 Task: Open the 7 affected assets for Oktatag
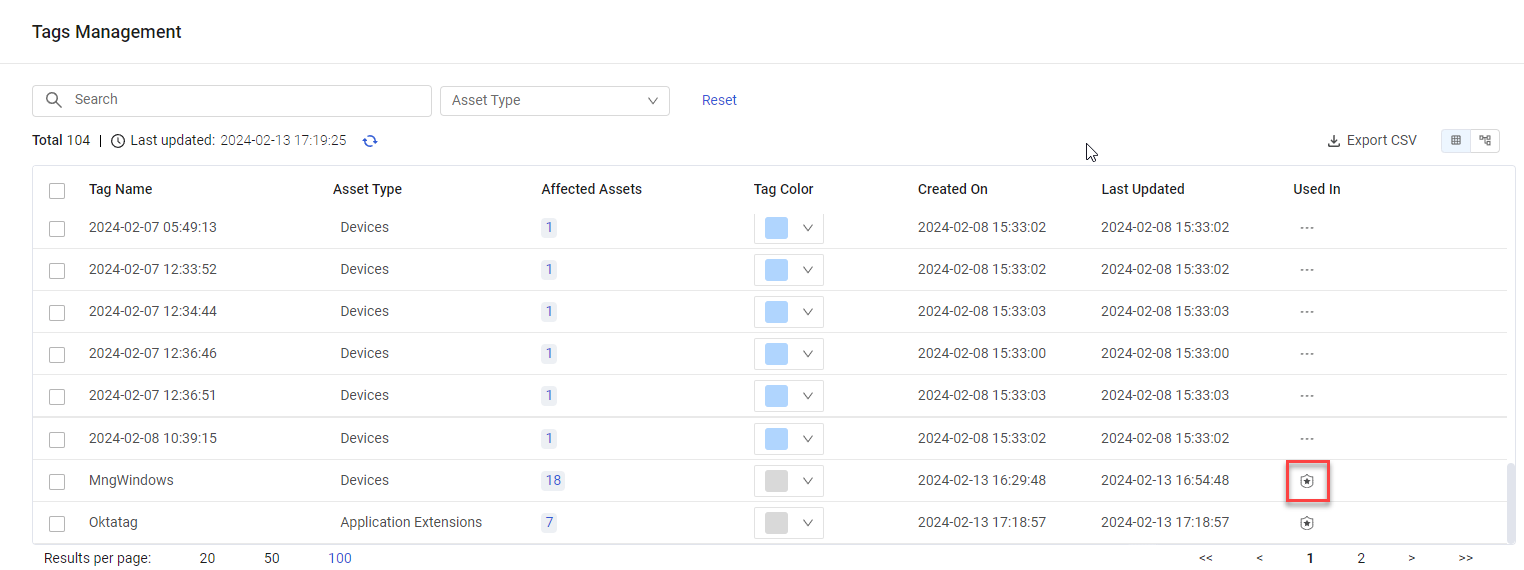coord(549,523)
